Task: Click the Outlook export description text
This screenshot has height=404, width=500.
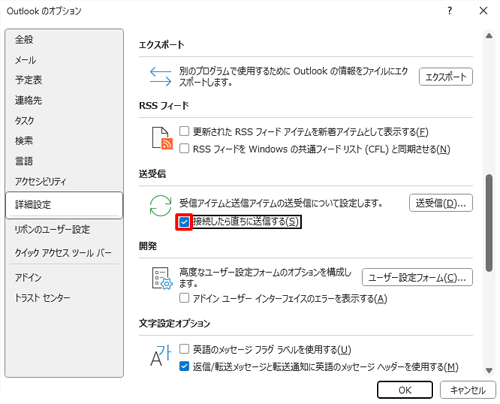Action: click(x=293, y=76)
